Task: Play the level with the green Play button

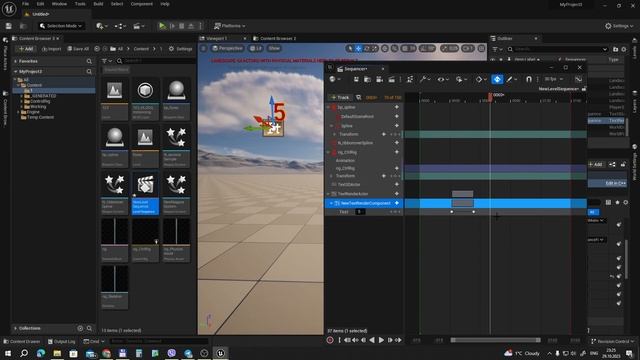Action: (162, 26)
